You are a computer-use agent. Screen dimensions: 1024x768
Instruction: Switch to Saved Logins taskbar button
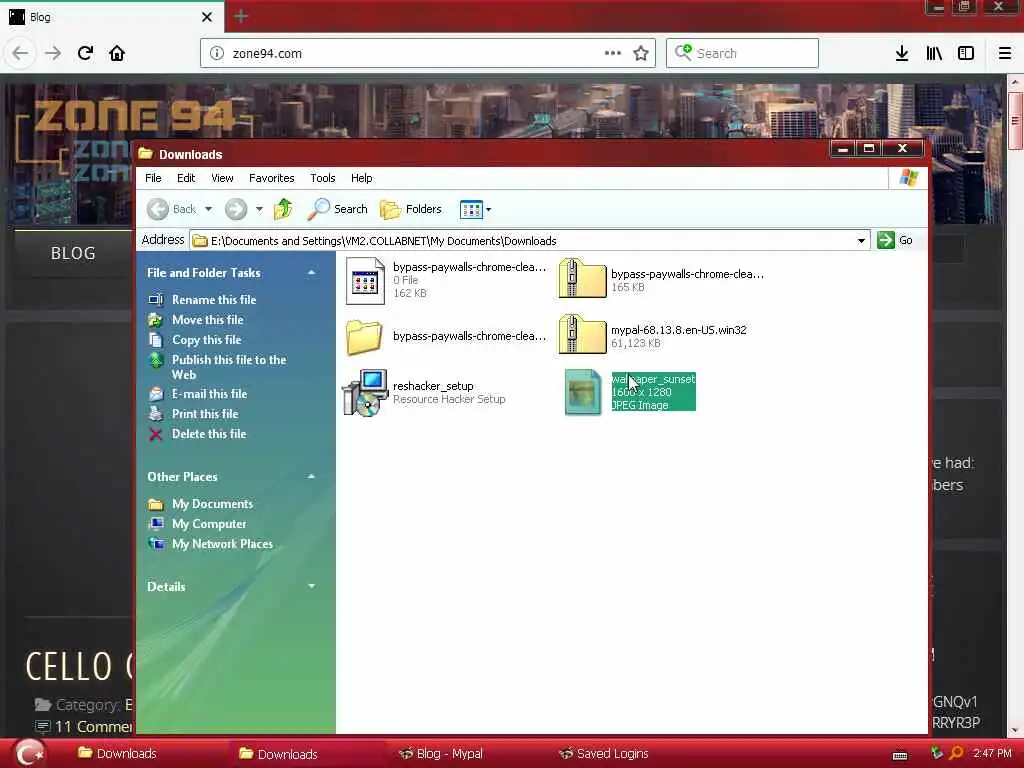pos(603,754)
